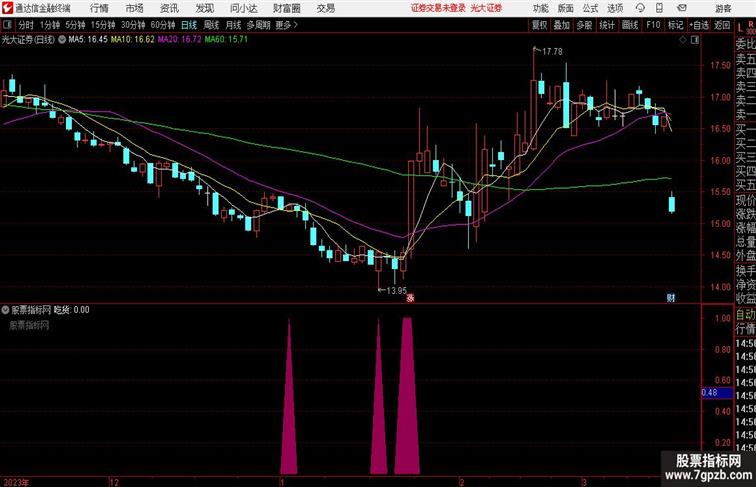Open the 选项 menu
Image resolution: width=756 pixels, height=487 pixels.
tap(615, 8)
